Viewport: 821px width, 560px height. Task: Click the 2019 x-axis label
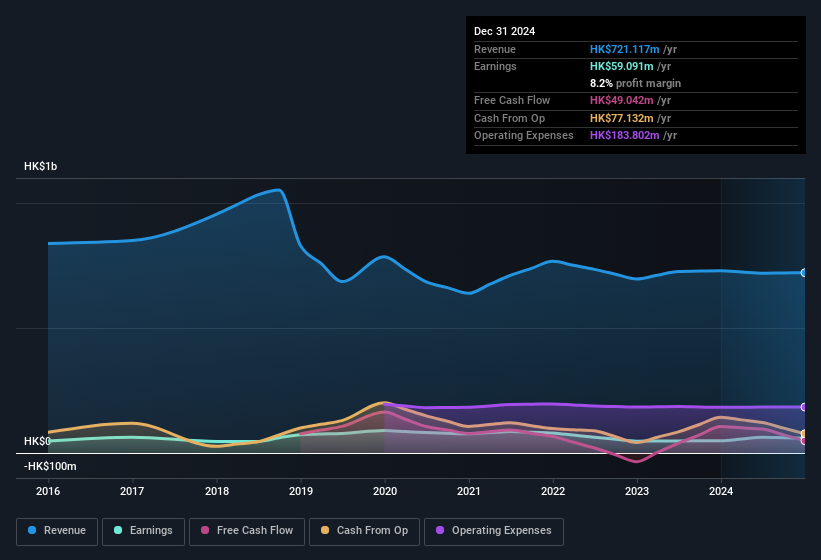tap(301, 491)
